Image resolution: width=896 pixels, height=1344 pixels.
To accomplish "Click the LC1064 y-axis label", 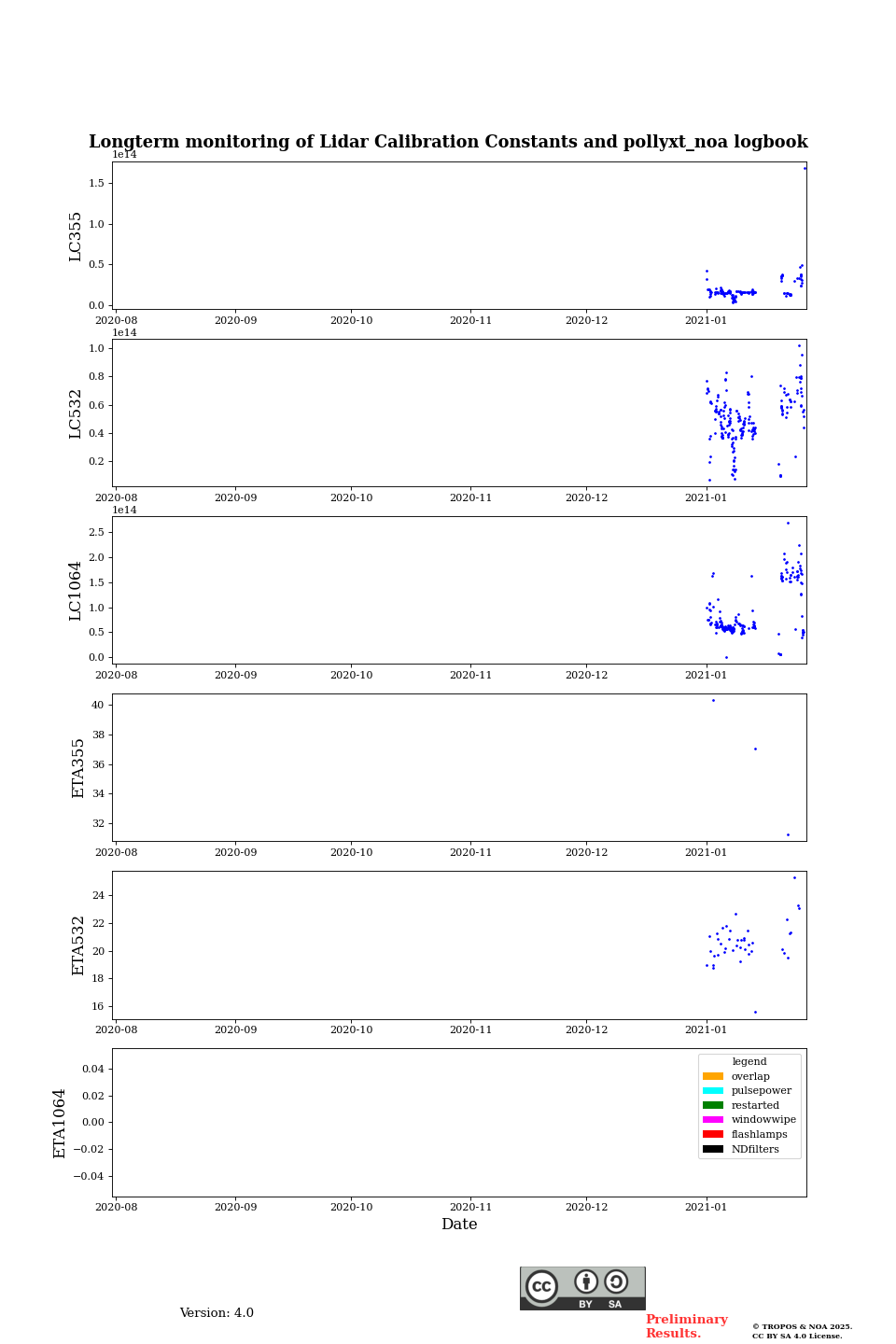I will (76, 591).
